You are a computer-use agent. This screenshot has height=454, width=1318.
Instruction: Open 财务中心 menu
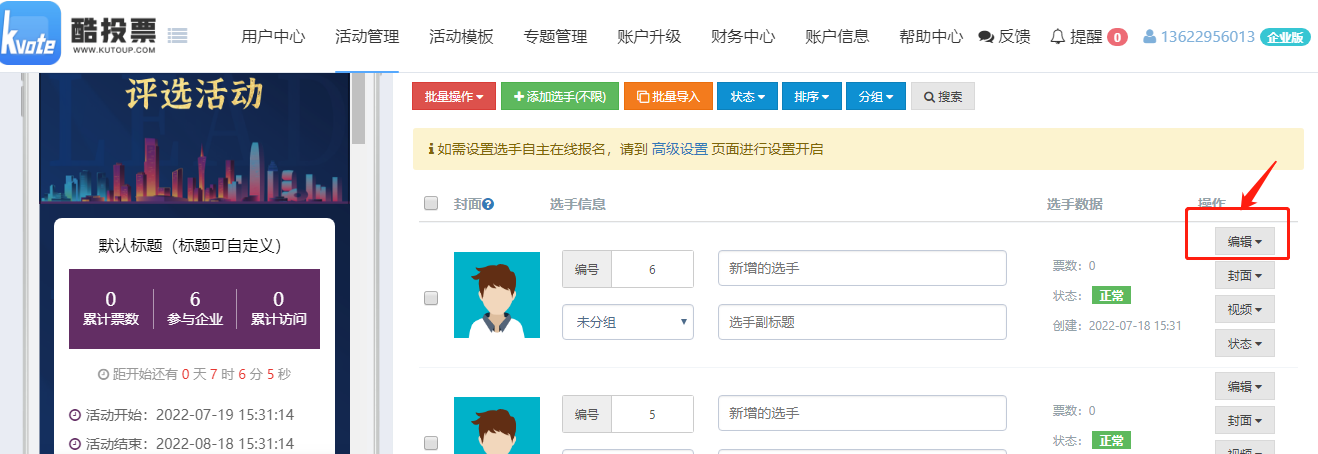point(743,37)
